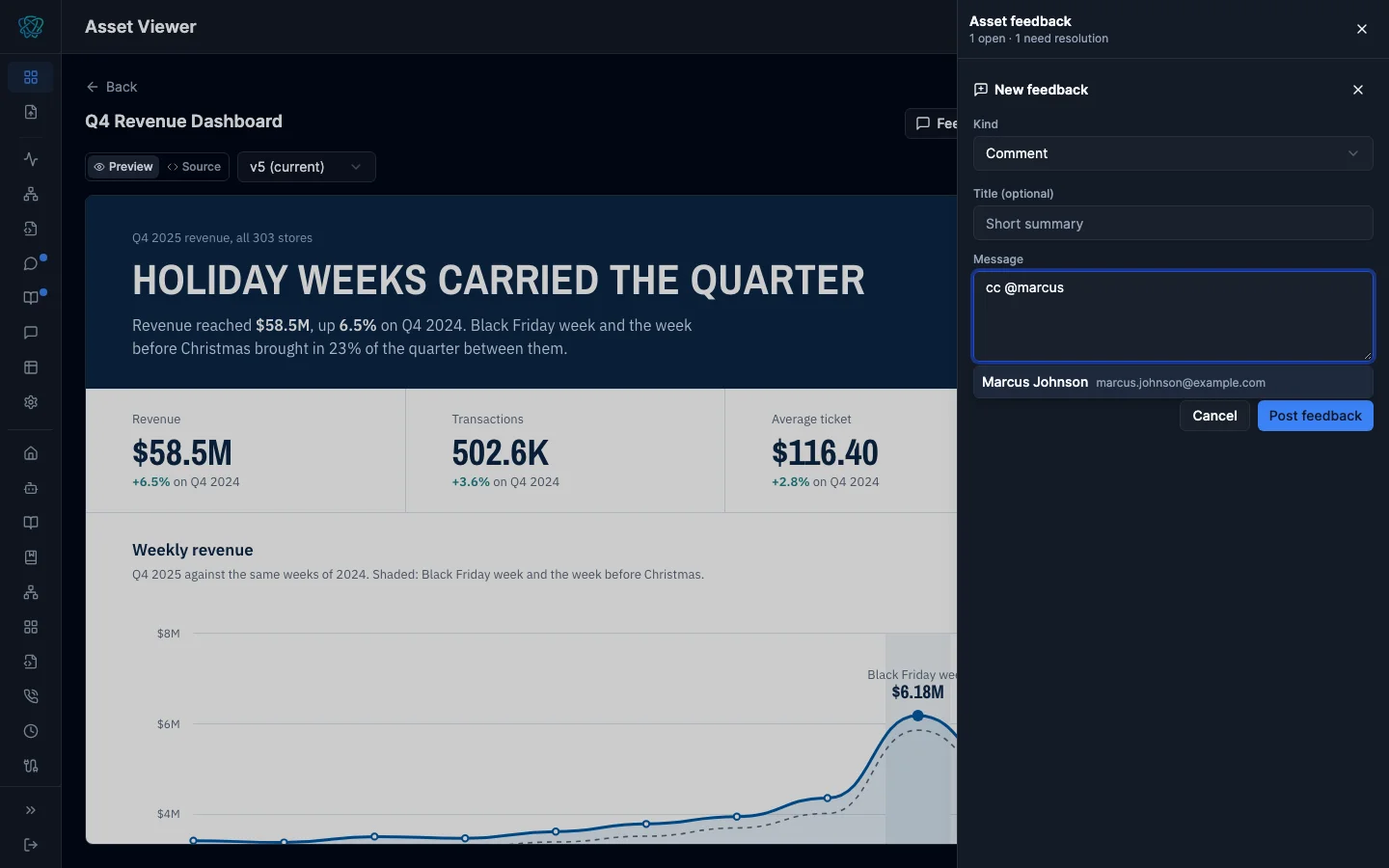
Task: Open the open-book icon with notification dot
Action: tap(31, 298)
